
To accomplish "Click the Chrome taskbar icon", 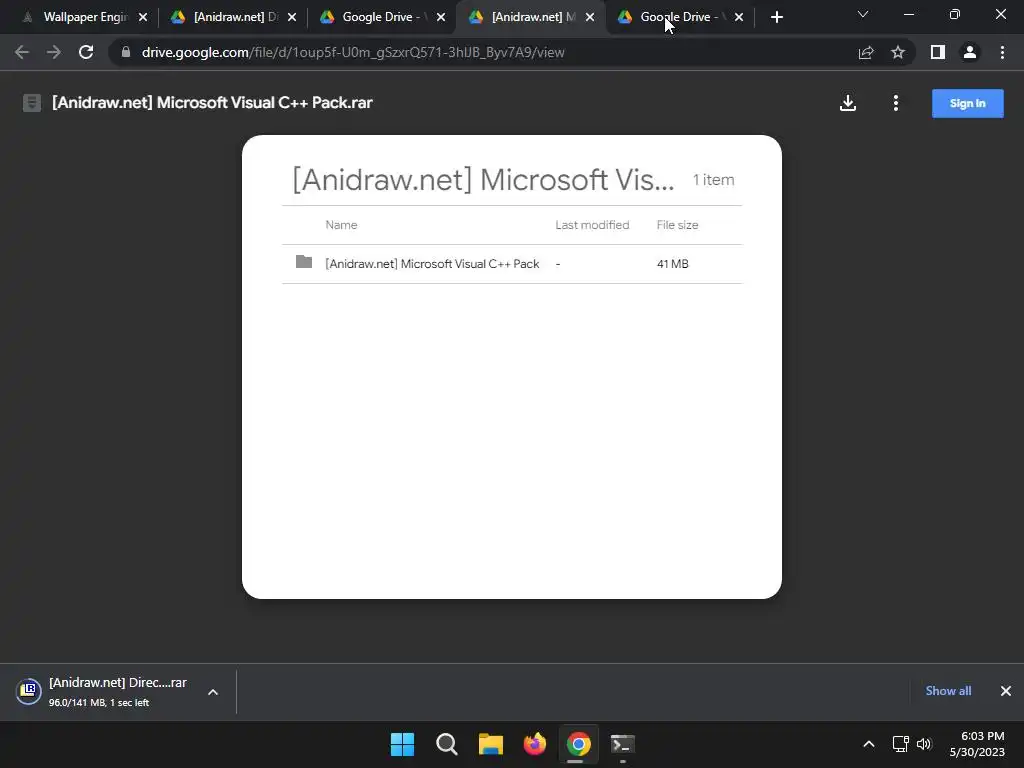I will [x=579, y=744].
